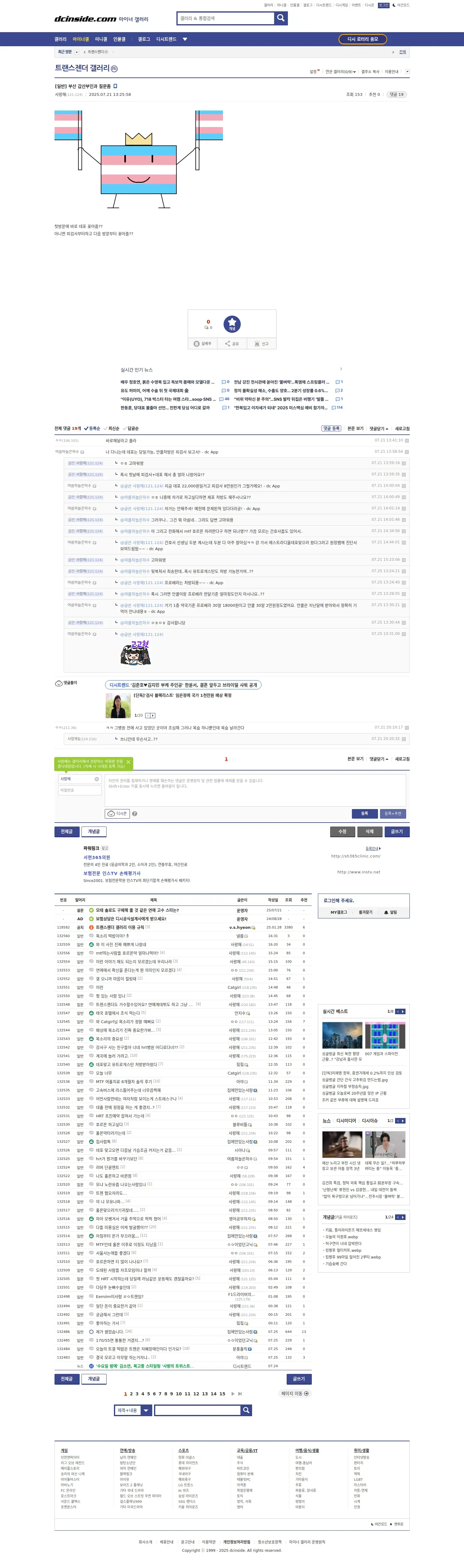
Task: Click the mobile icon next to the post title
Action: click(115, 86)
